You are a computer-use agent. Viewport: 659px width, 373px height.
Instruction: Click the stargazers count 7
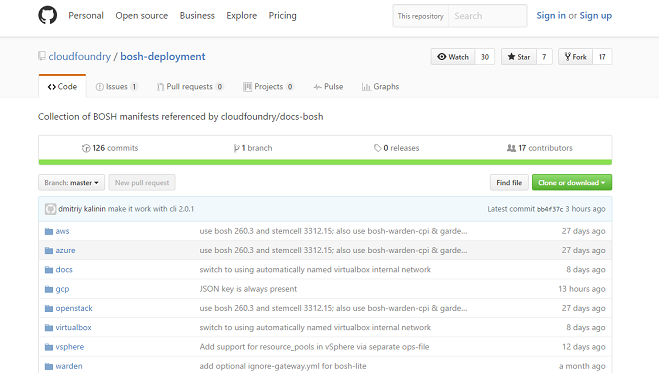coord(544,57)
